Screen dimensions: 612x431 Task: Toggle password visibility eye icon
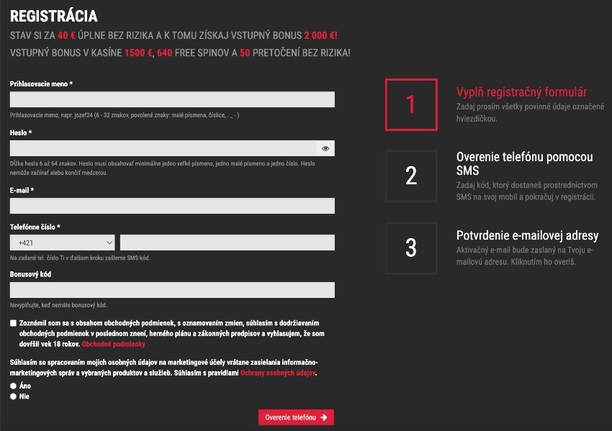[x=325, y=148]
